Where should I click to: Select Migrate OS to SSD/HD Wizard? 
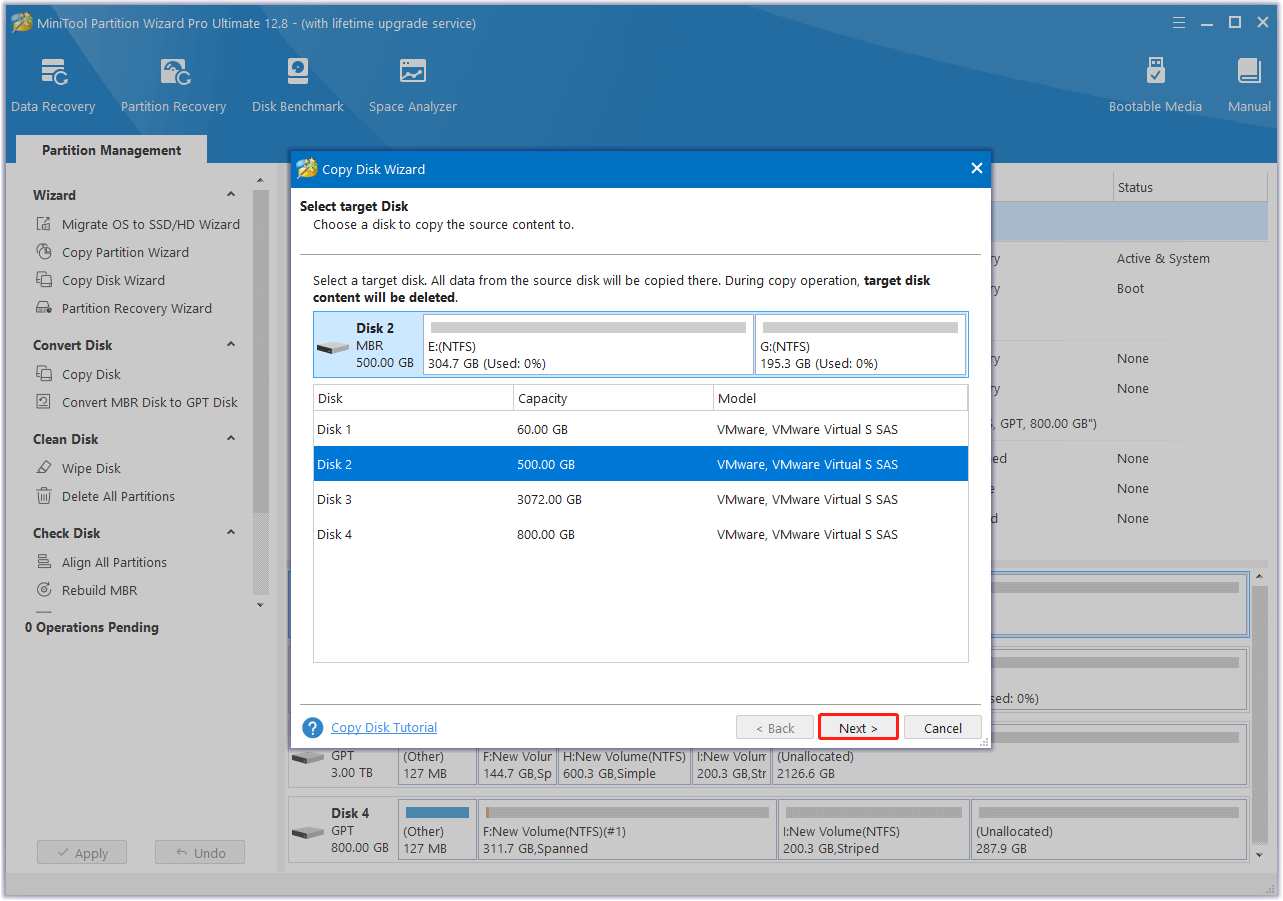click(x=150, y=225)
